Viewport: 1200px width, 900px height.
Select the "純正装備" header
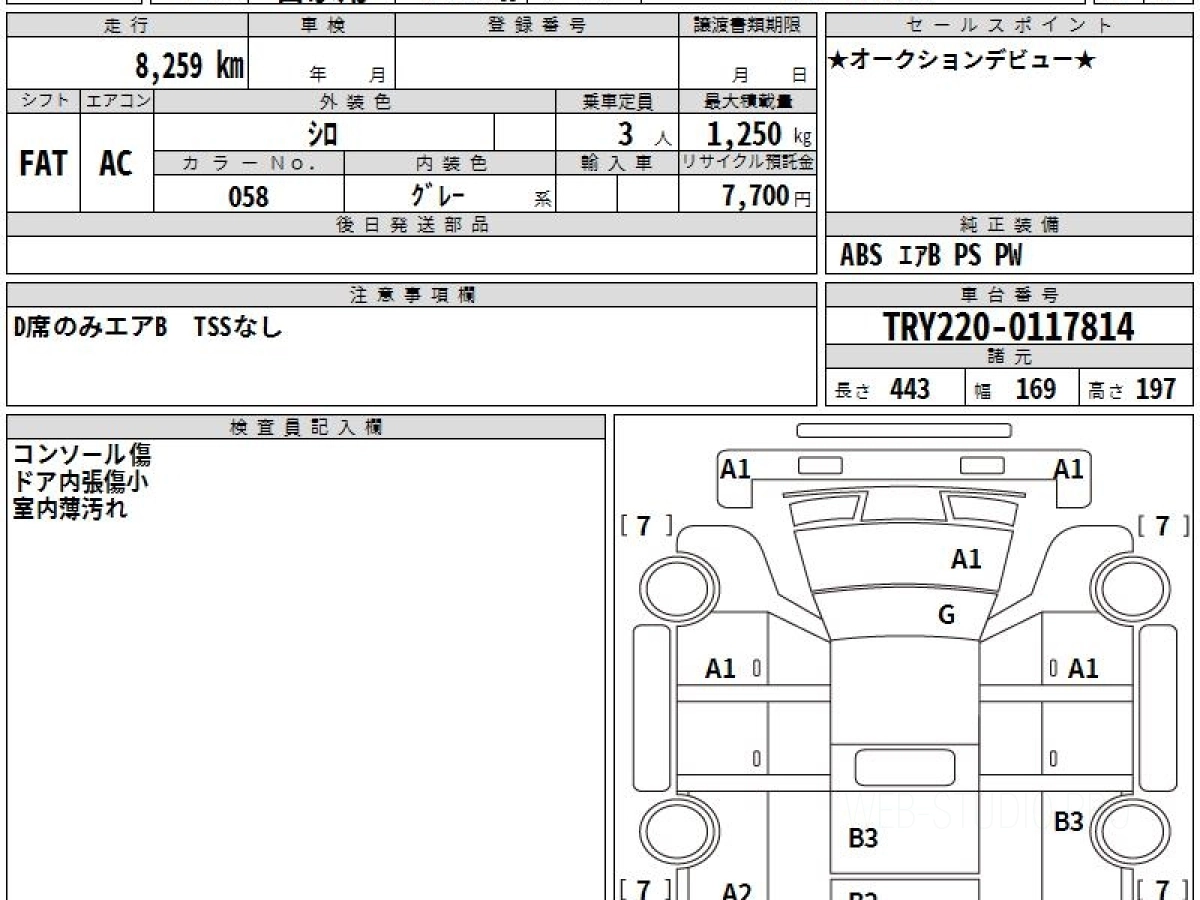pyautogui.click(x=1010, y=225)
